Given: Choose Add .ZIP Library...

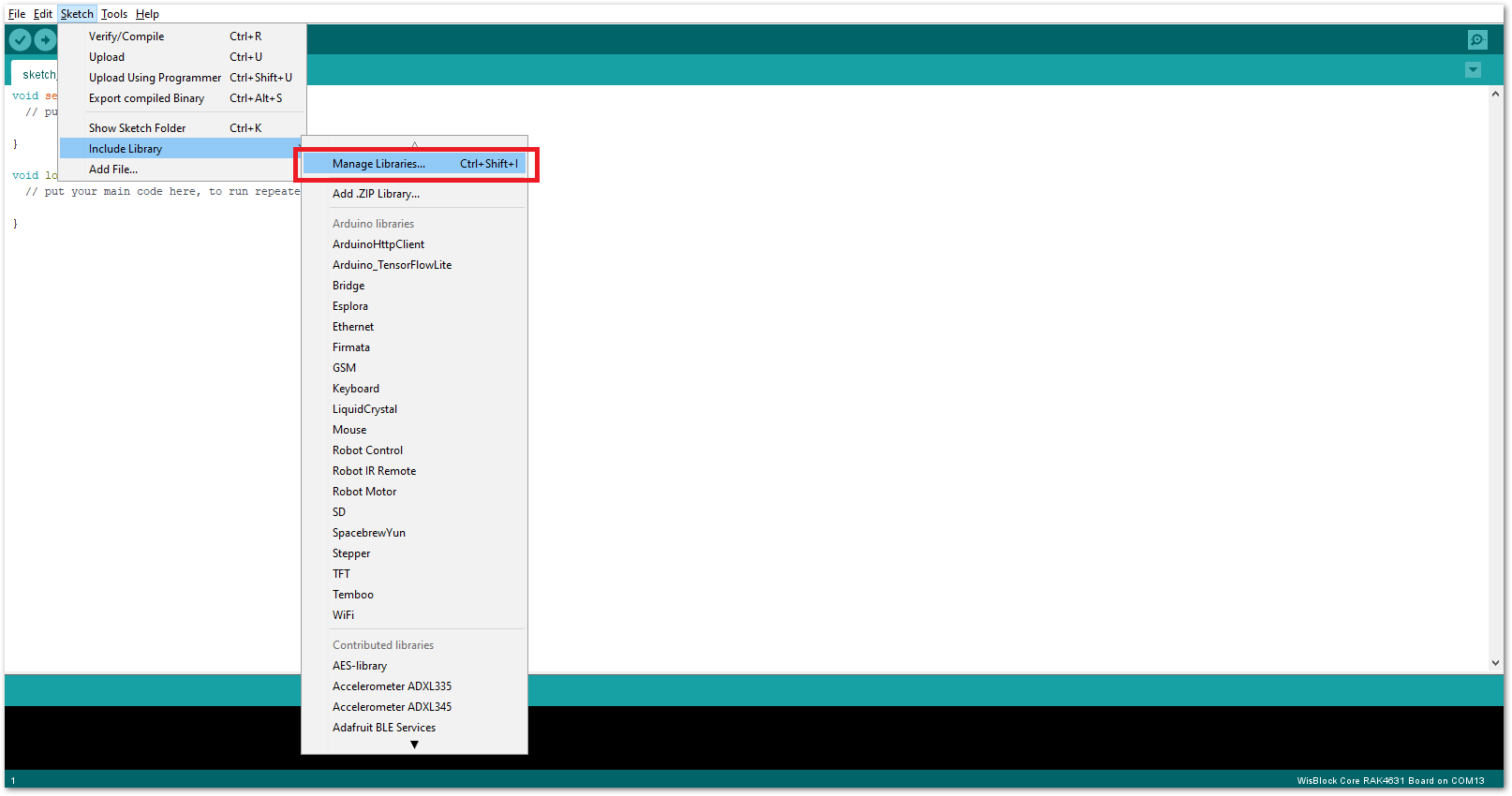Looking at the screenshot, I should [414, 194].
